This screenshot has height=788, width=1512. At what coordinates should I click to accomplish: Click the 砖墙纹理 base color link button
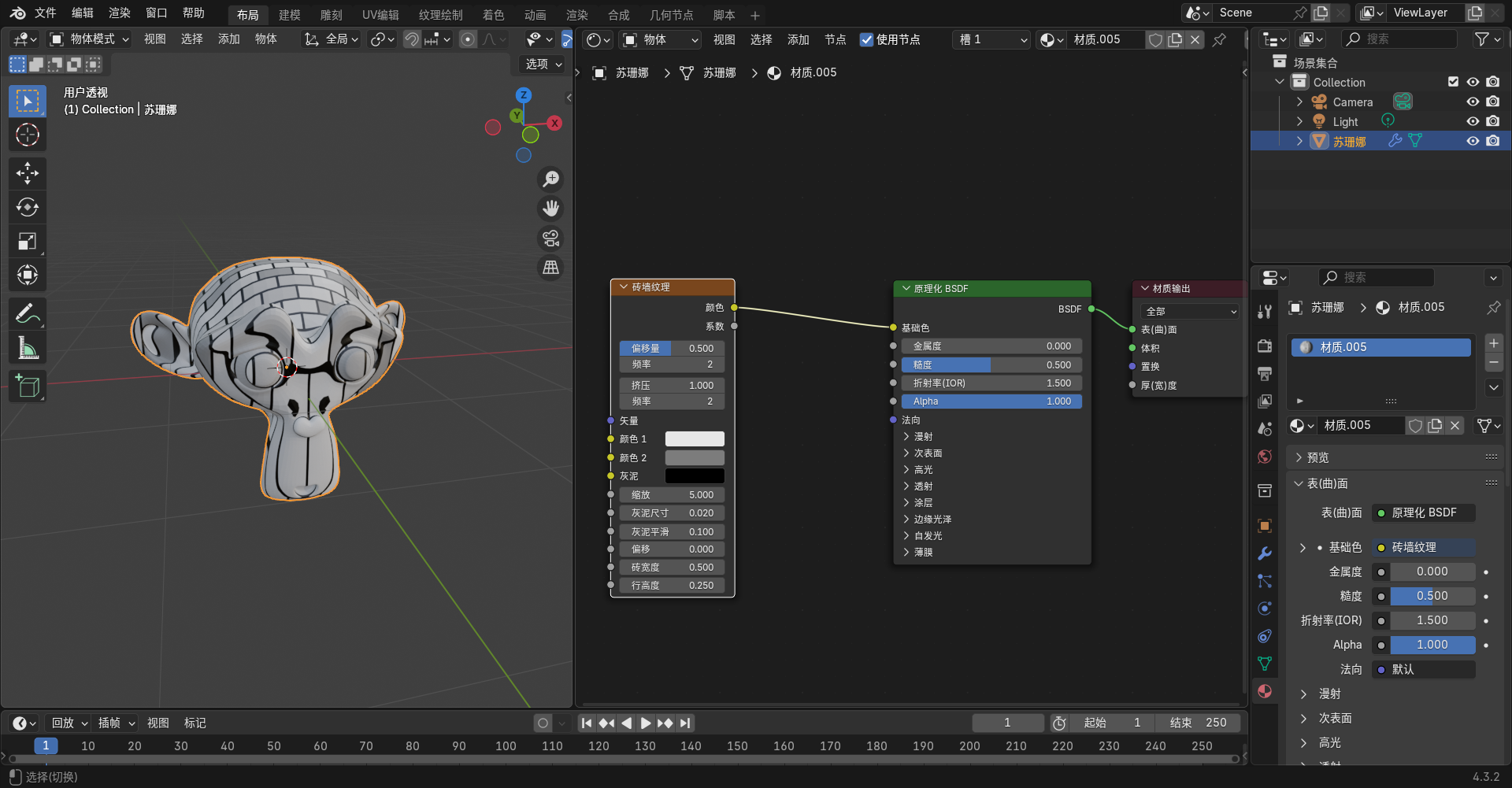1424,547
